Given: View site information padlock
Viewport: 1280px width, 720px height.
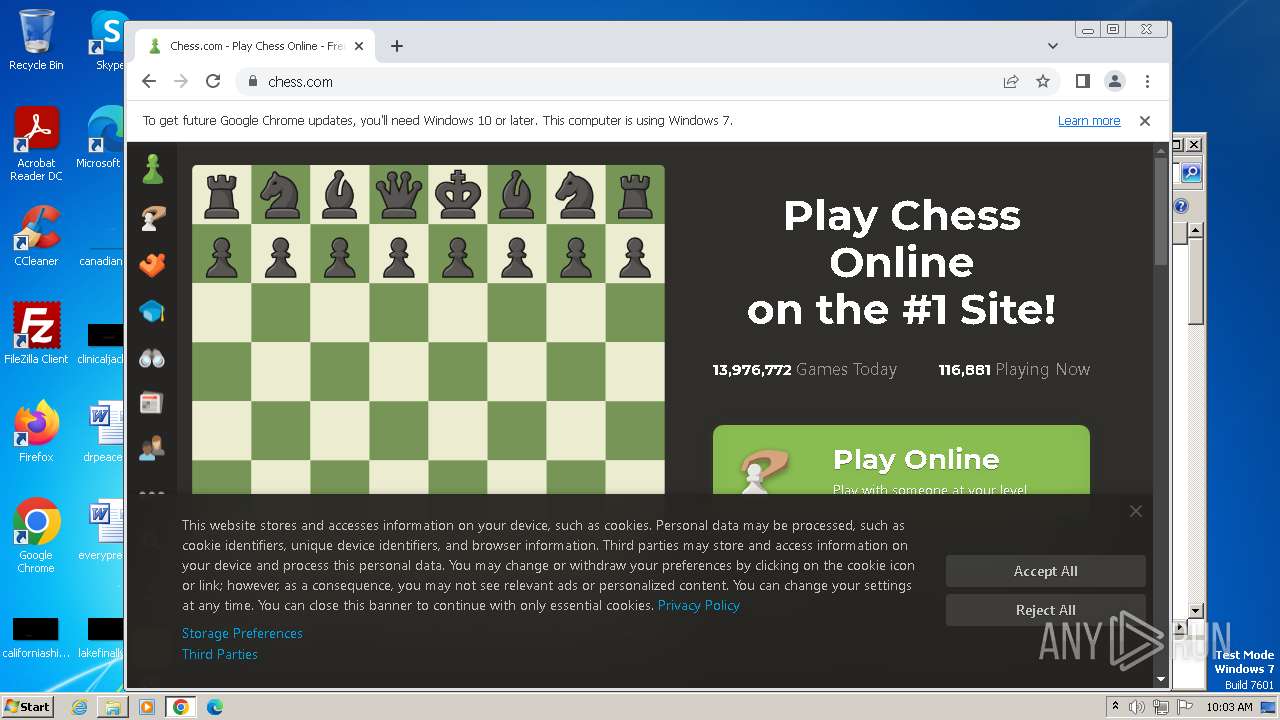Looking at the screenshot, I should (253, 81).
